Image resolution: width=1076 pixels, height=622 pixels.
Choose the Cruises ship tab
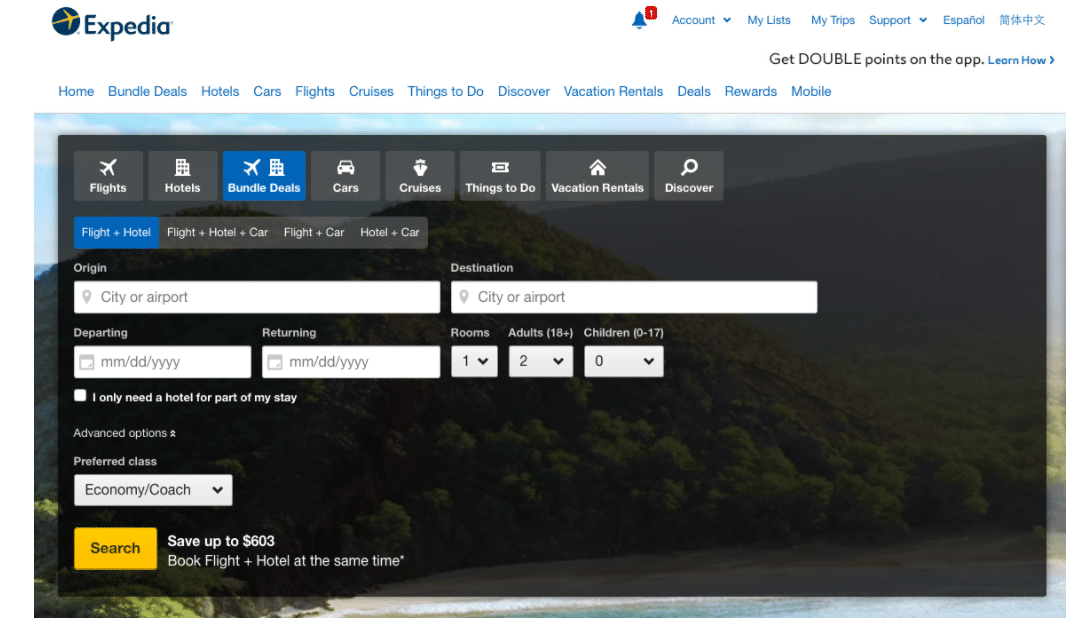[x=420, y=176]
